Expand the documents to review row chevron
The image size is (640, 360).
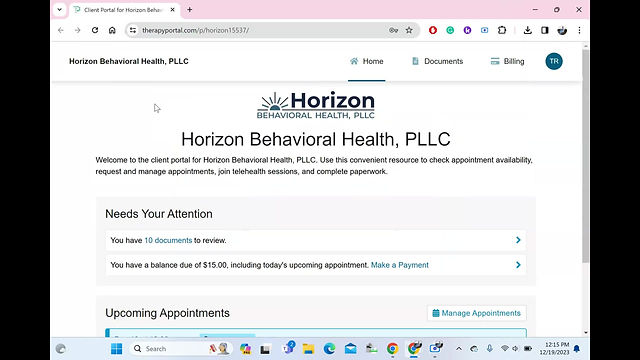click(x=518, y=240)
